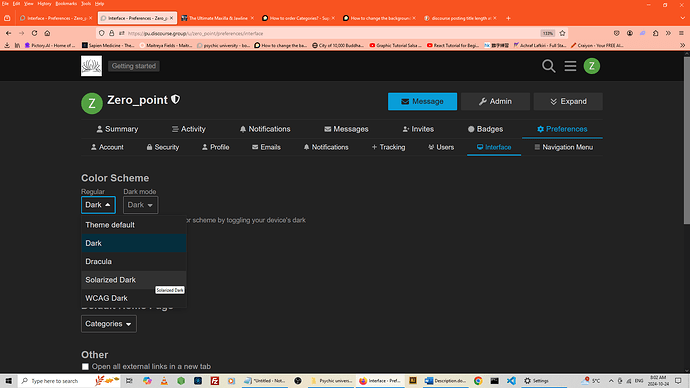
Task: Choose Dracula color scheme
Action: pyautogui.click(x=133, y=261)
